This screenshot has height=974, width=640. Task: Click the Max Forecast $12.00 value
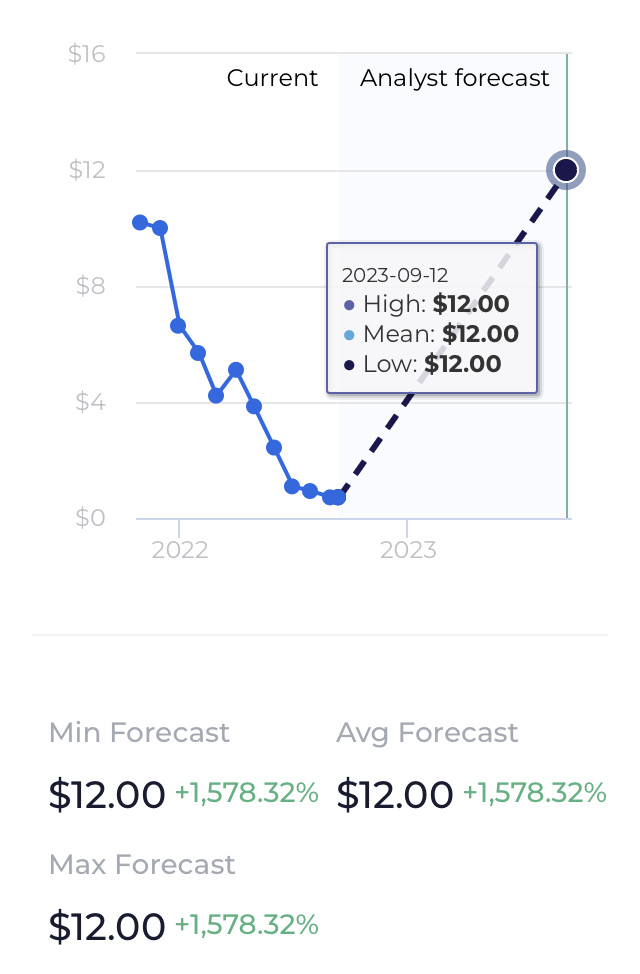107,926
